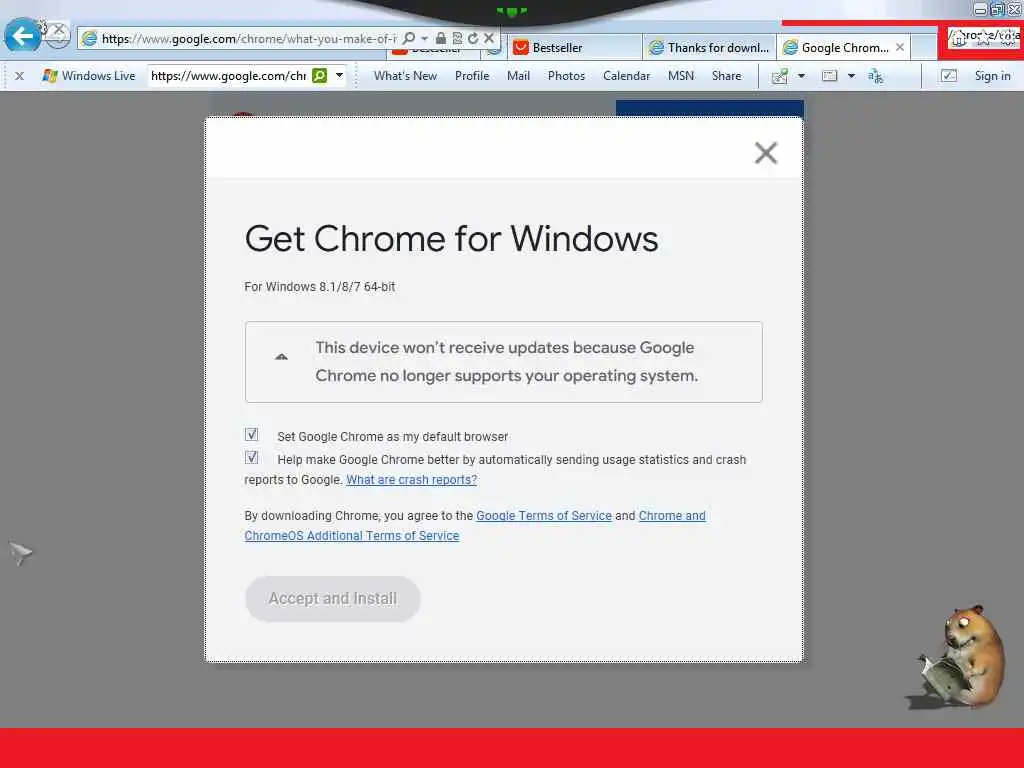Open Google Terms of Service link
This screenshot has height=768, width=1024.
pos(544,515)
